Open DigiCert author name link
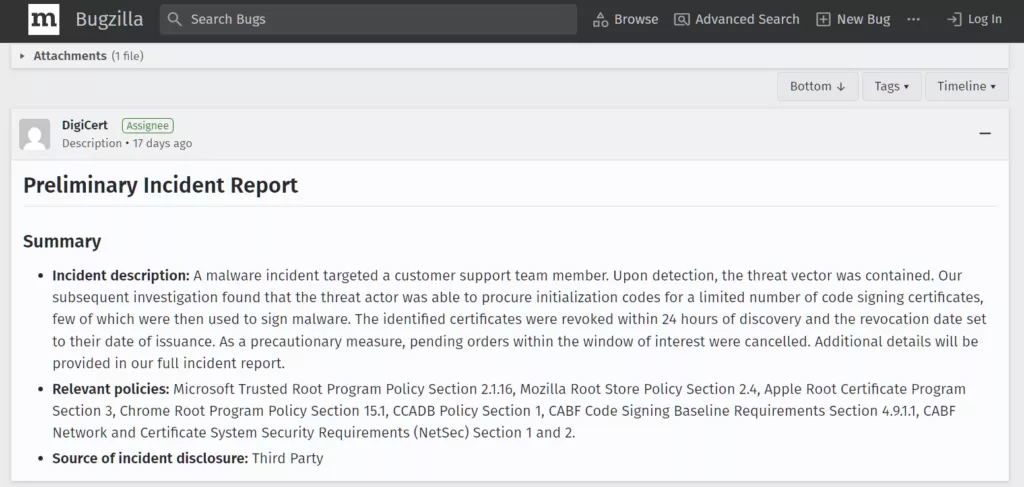The width and height of the screenshot is (1024, 487). (x=85, y=125)
